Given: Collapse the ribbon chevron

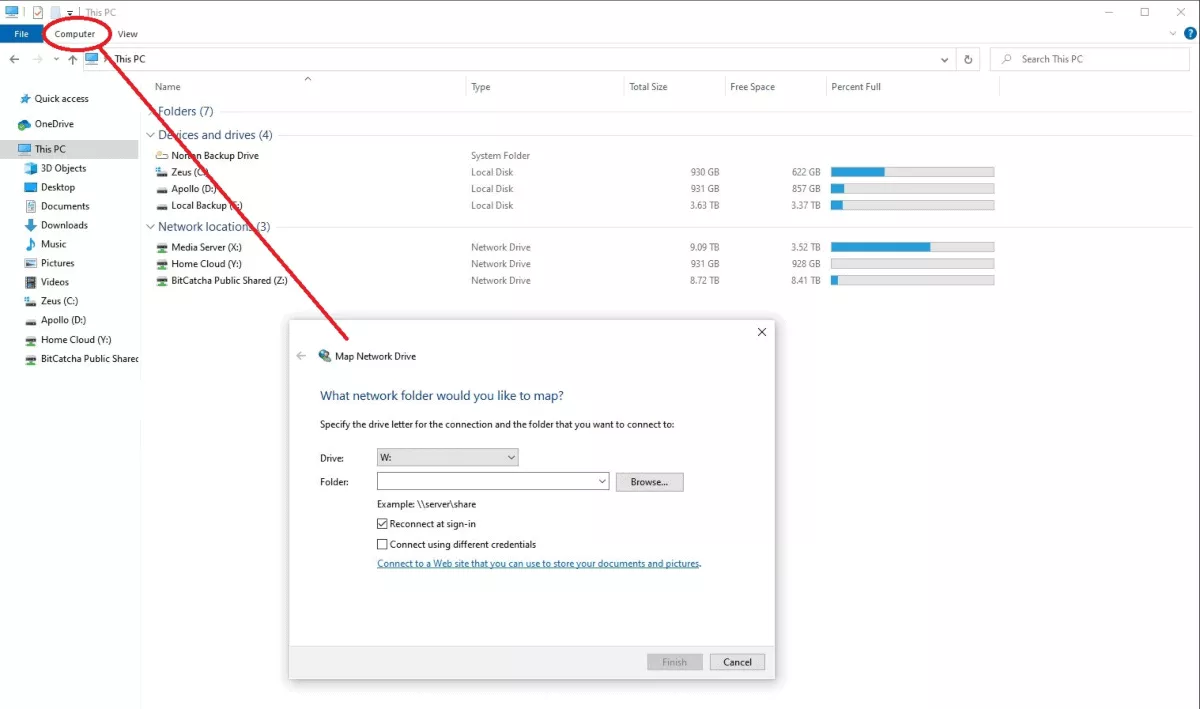Looking at the screenshot, I should (x=1174, y=34).
